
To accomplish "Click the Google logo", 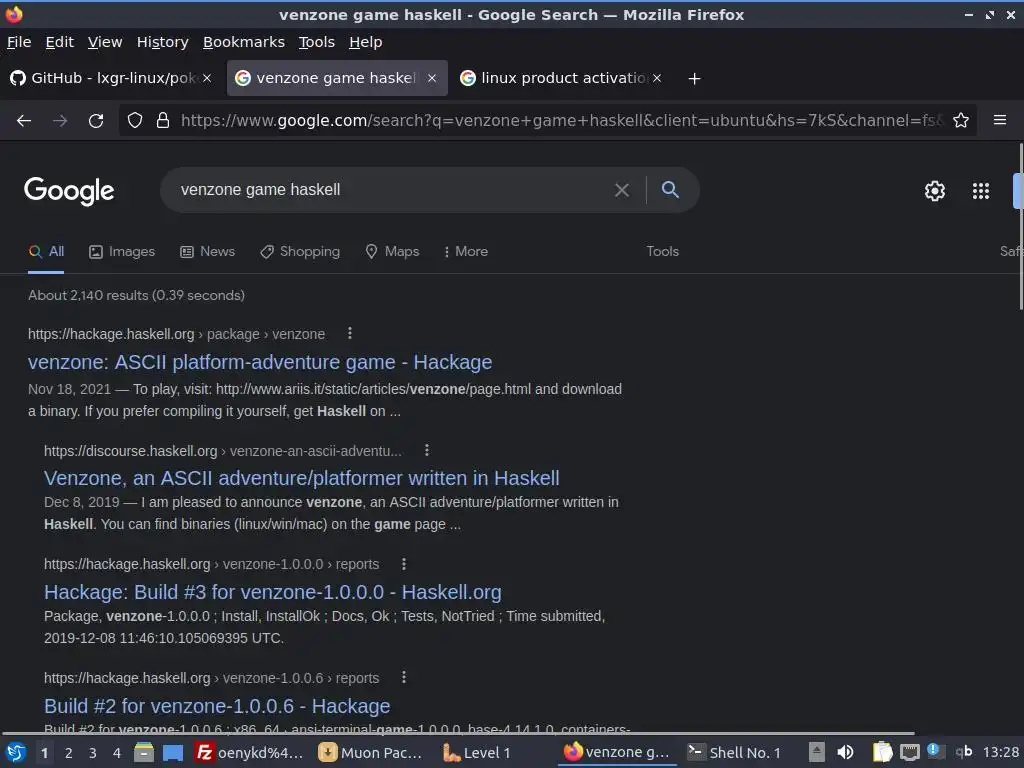I will [69, 191].
